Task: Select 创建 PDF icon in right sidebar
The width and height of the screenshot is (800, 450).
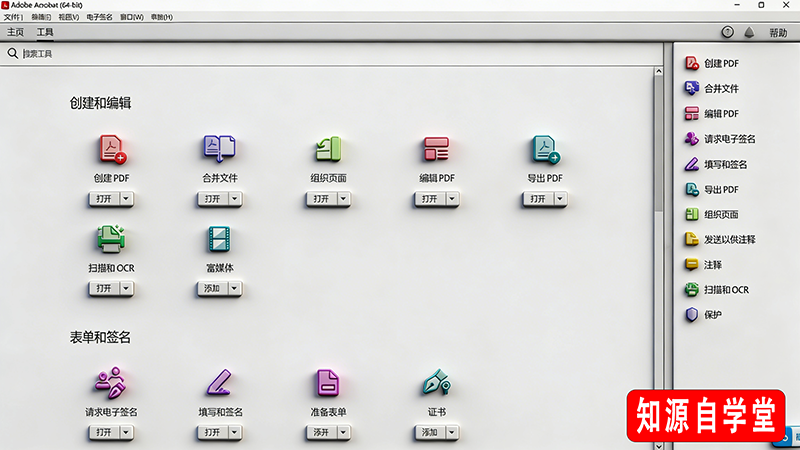Action: coord(692,63)
